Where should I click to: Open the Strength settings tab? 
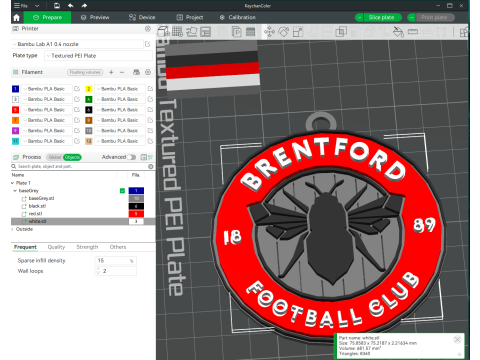click(x=87, y=247)
